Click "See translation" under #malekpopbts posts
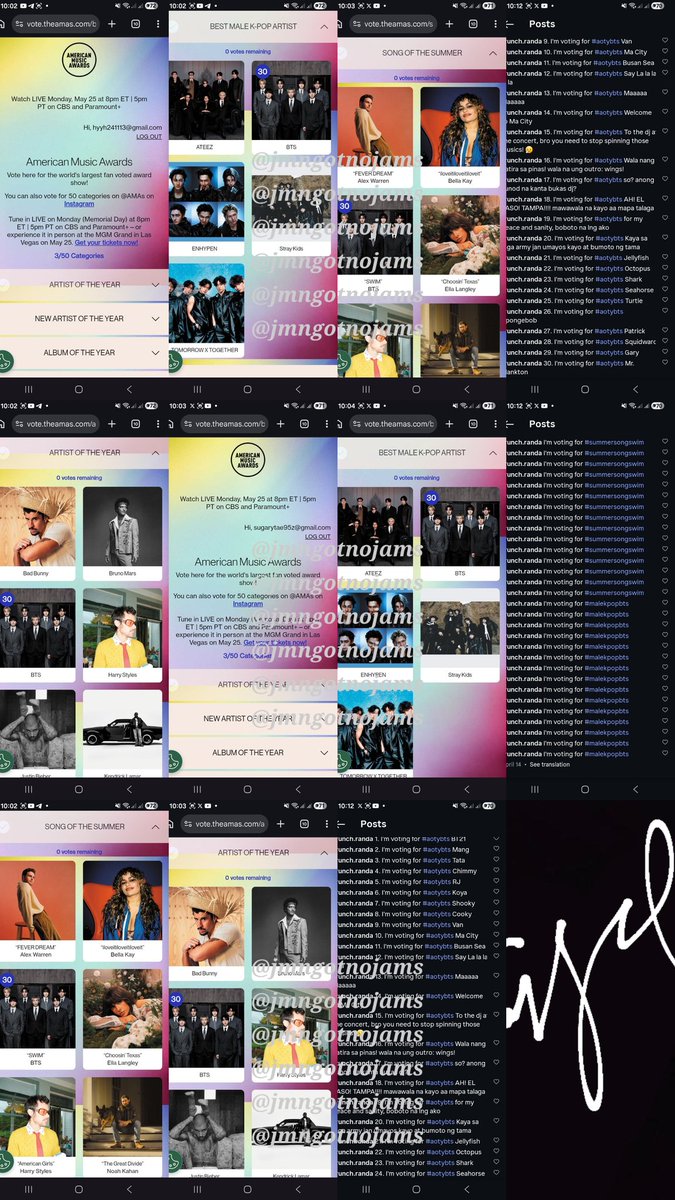 point(549,764)
